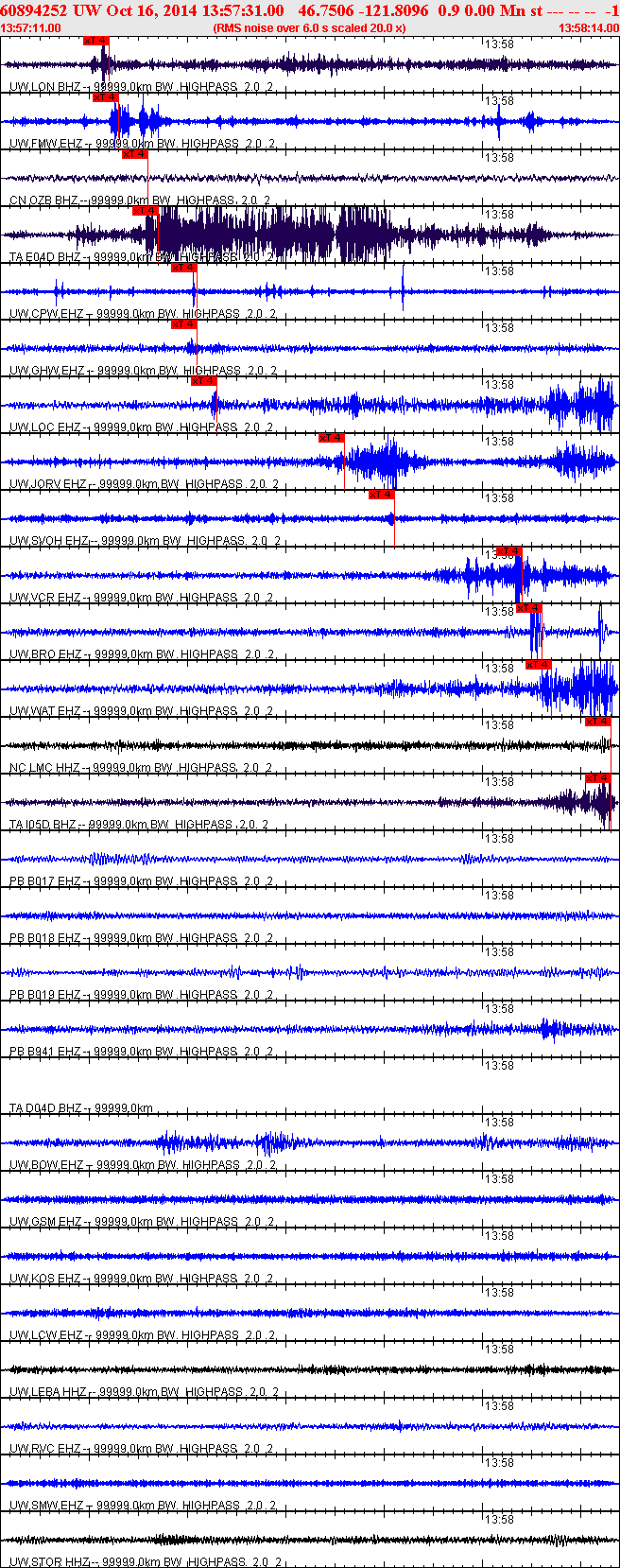Screen dimensions: 620x1568
Task: Click the RMS noise scaling note
Action: (310, 28)
